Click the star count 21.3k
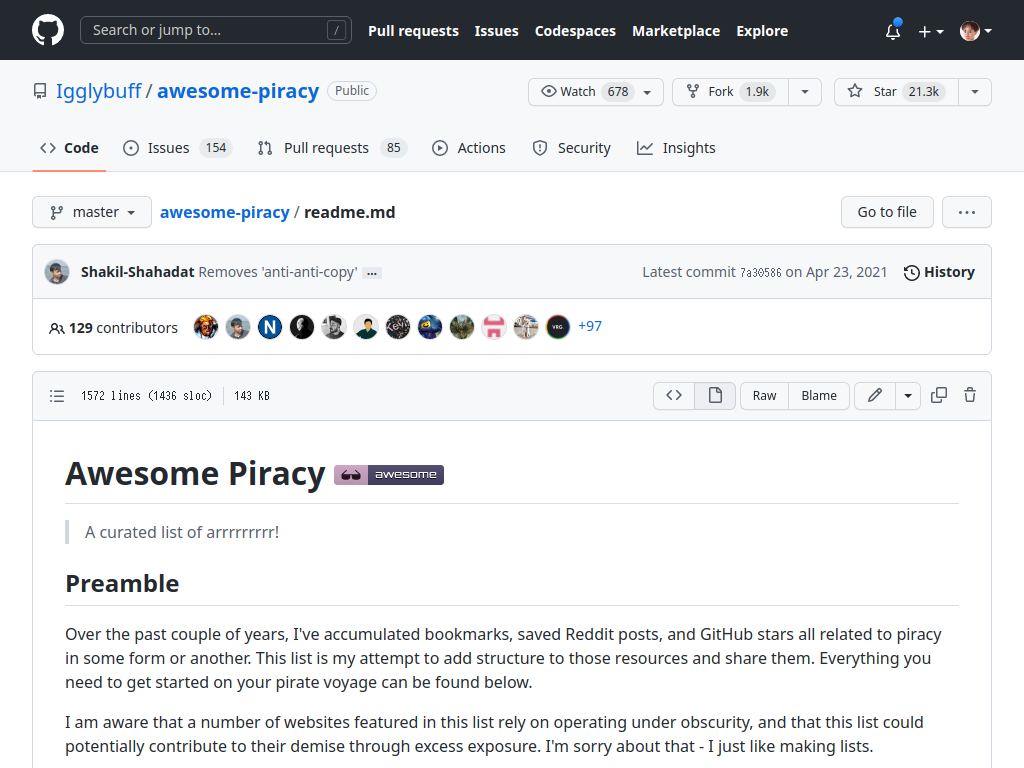The image size is (1024, 768). click(923, 91)
